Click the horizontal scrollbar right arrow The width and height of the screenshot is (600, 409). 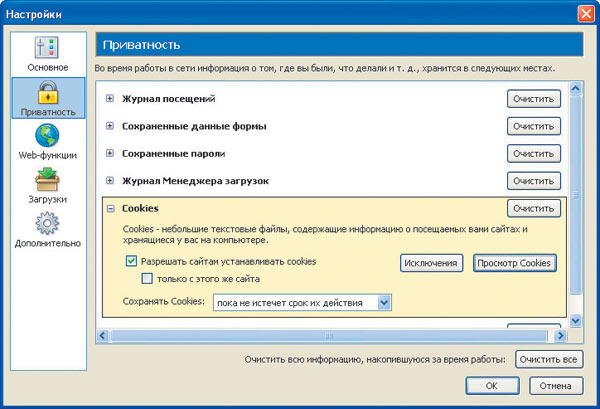tap(560, 336)
